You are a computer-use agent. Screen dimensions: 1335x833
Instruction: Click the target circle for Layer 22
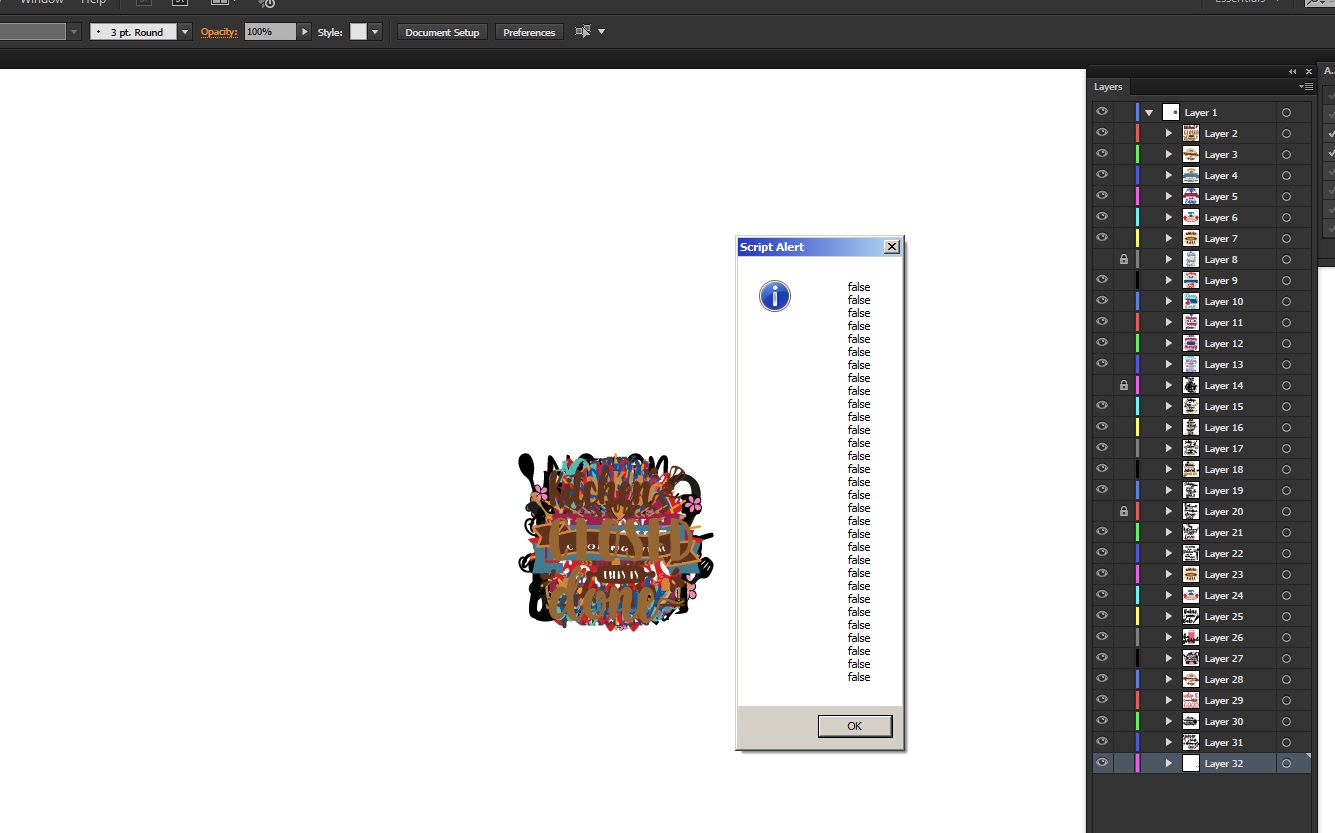[x=1286, y=554]
